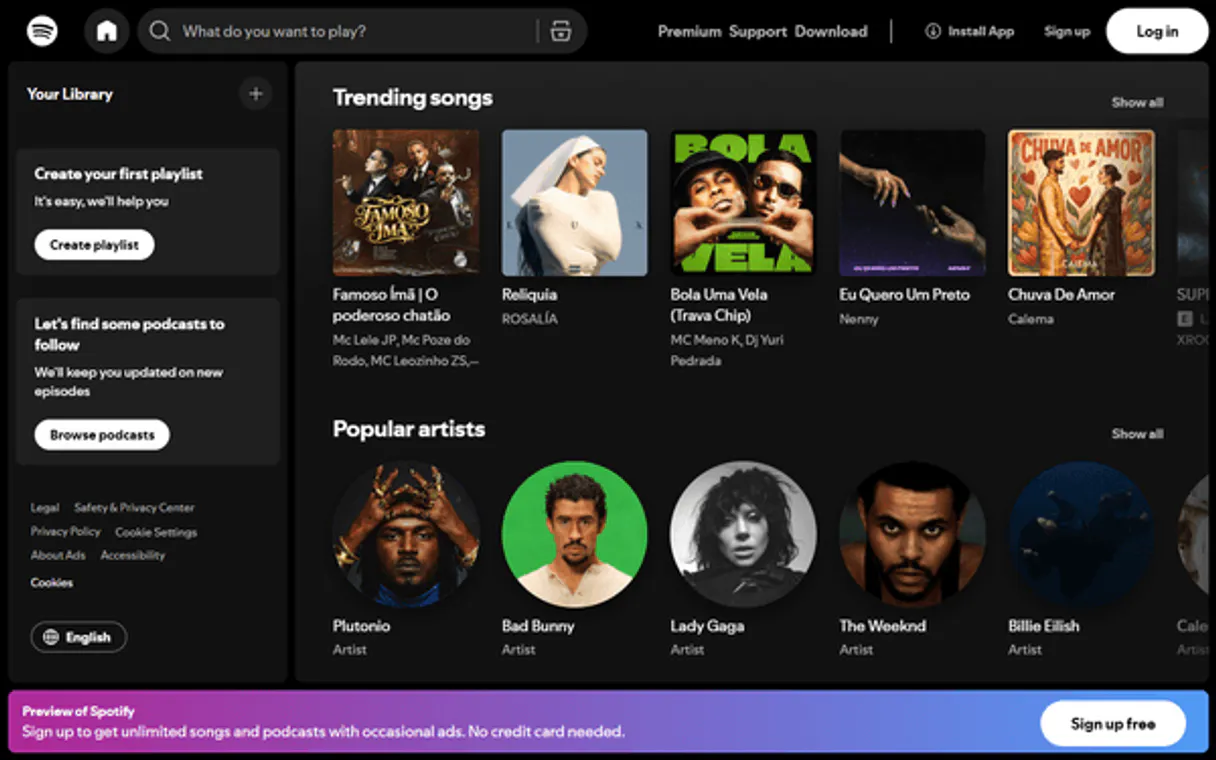Open the Reliquia album cover

coord(574,202)
